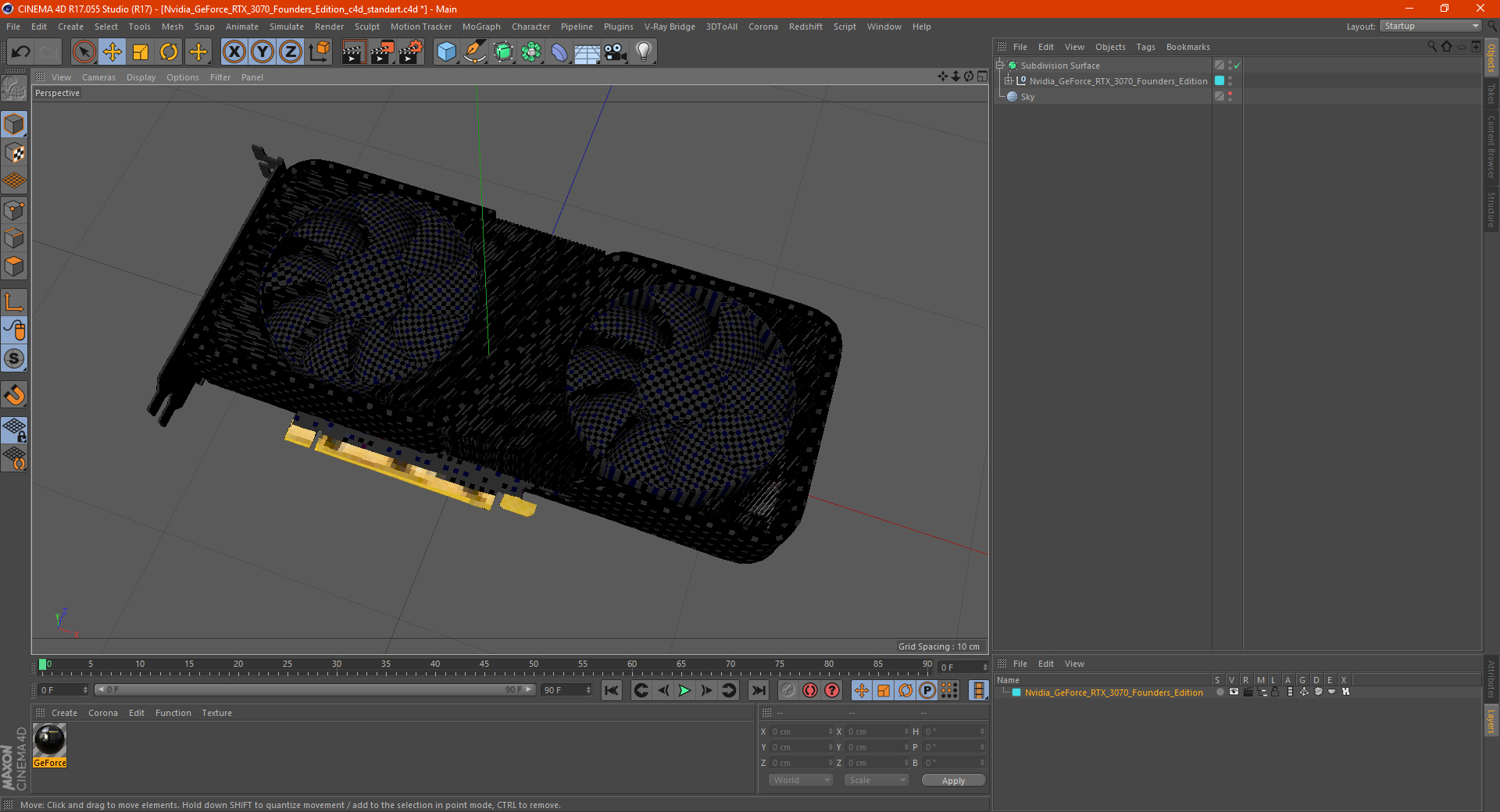Open the MoGraph menu
The image size is (1500, 812).
pyautogui.click(x=481, y=27)
